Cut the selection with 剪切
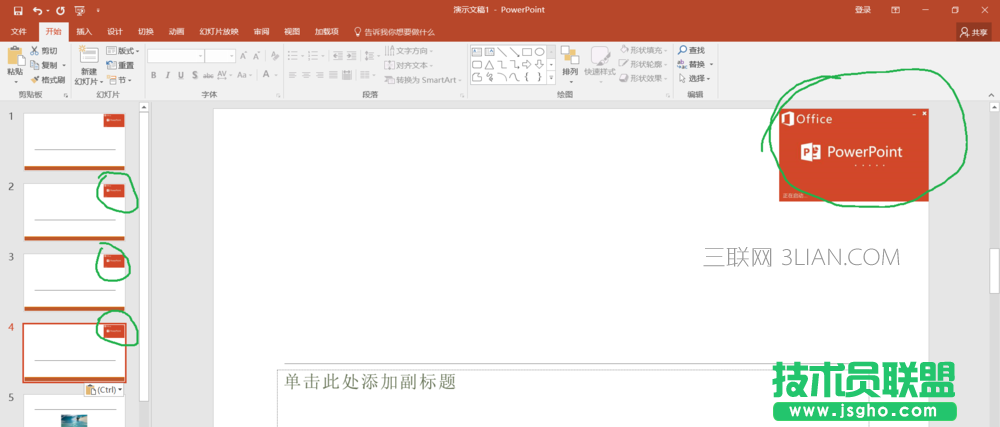Screen dimensions: 1000x427 point(43,50)
